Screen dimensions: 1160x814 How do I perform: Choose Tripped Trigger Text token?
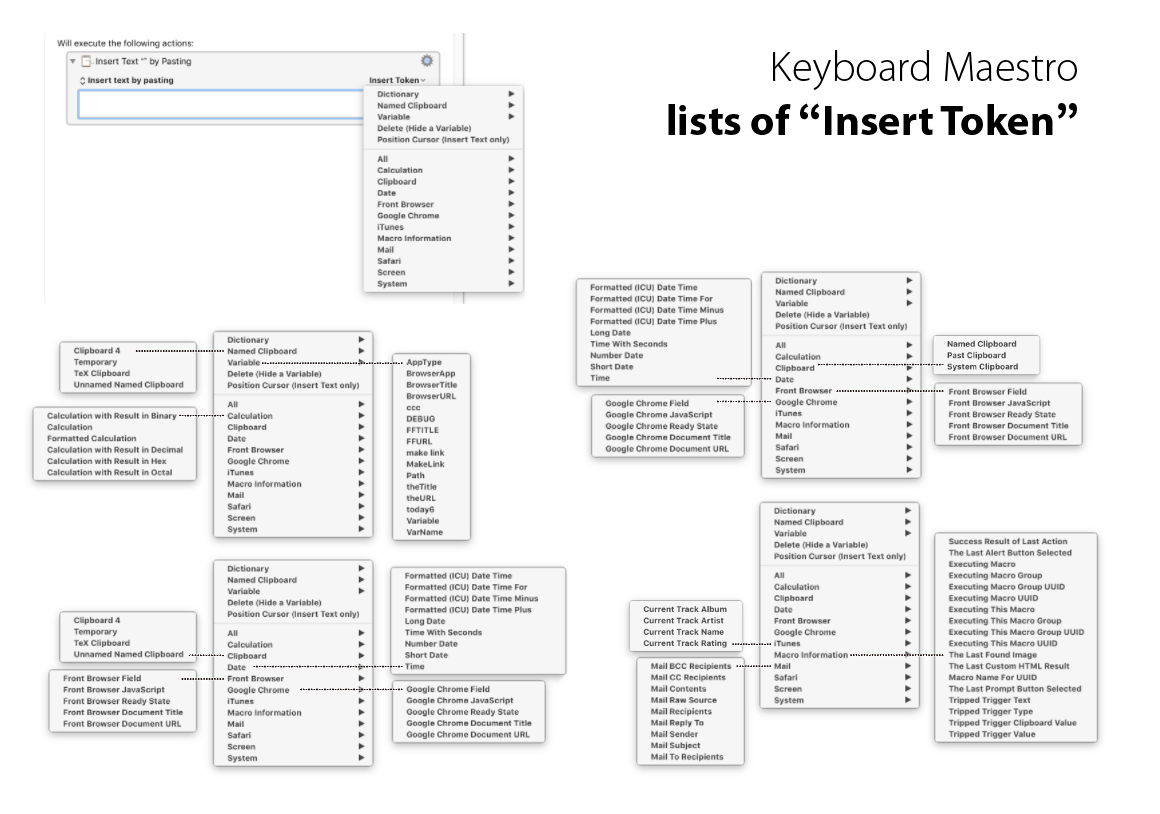(989, 700)
